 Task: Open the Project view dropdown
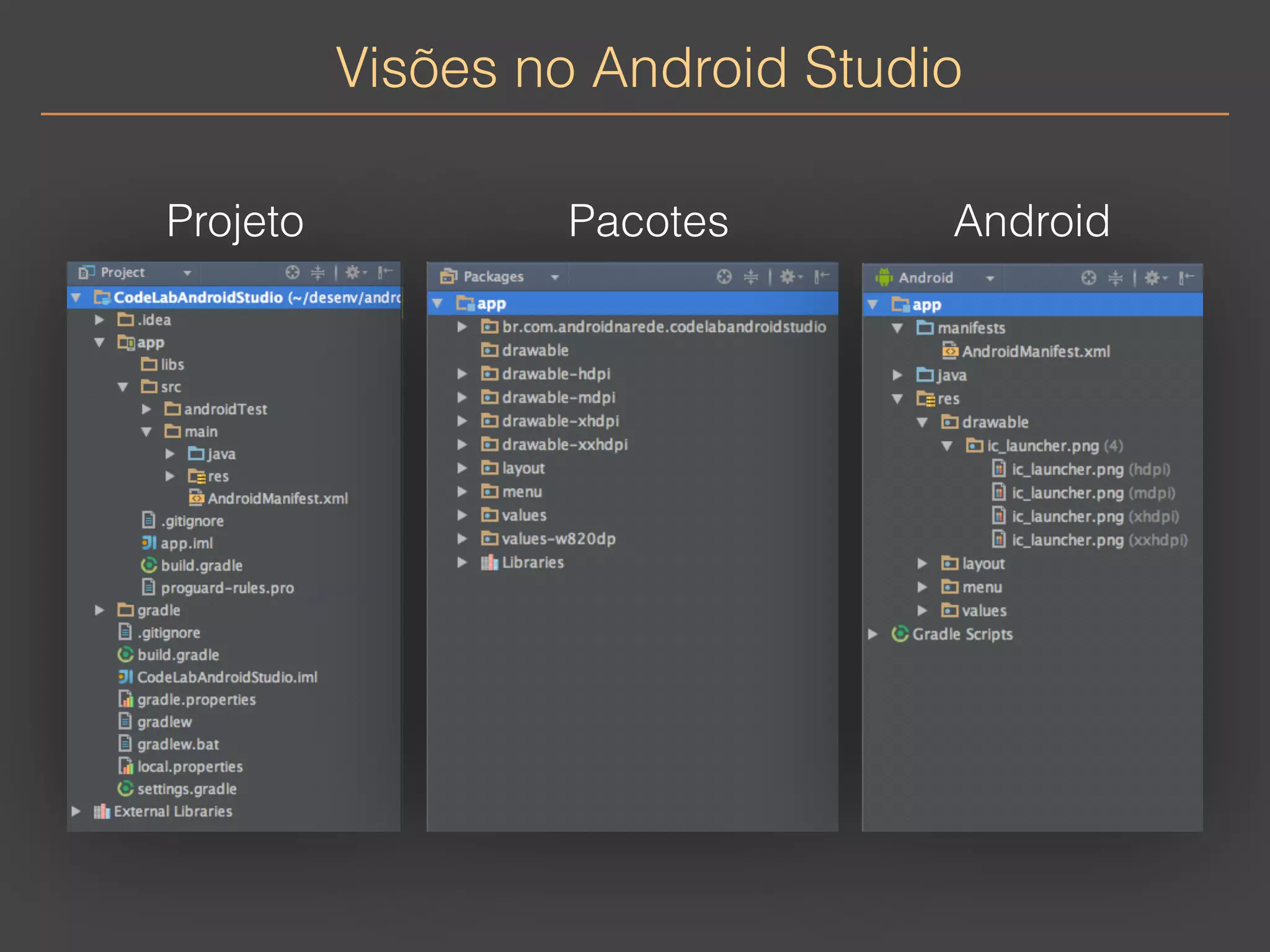coord(187,273)
